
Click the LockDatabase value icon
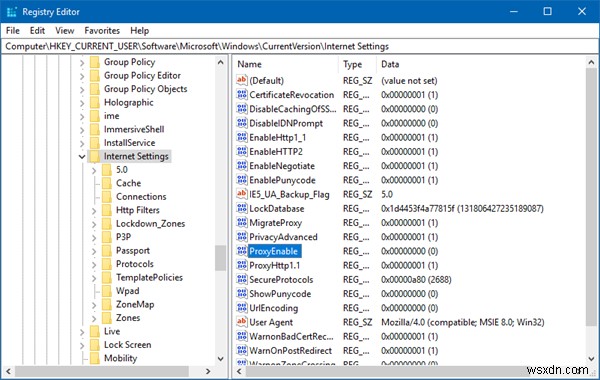(241, 208)
